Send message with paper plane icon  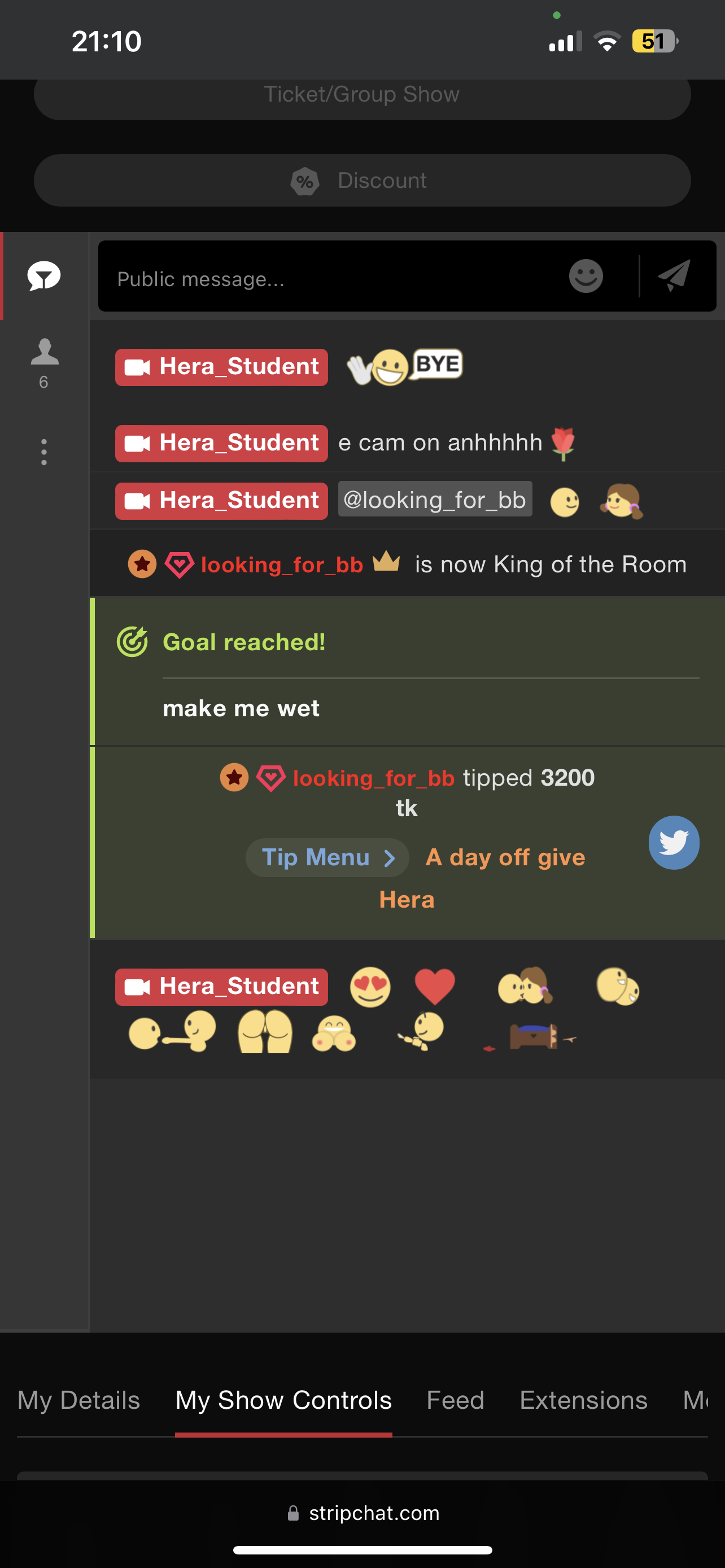click(x=675, y=277)
